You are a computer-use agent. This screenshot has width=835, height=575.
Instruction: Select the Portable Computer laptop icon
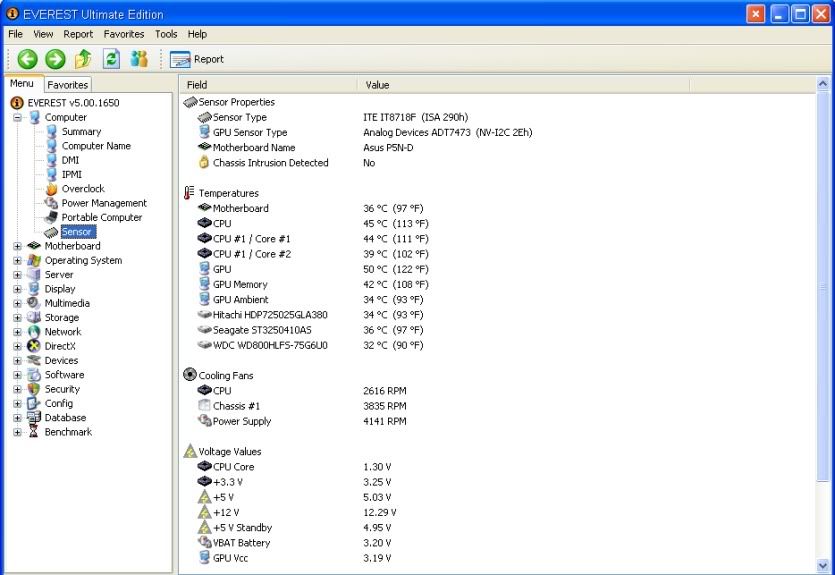(x=52, y=217)
